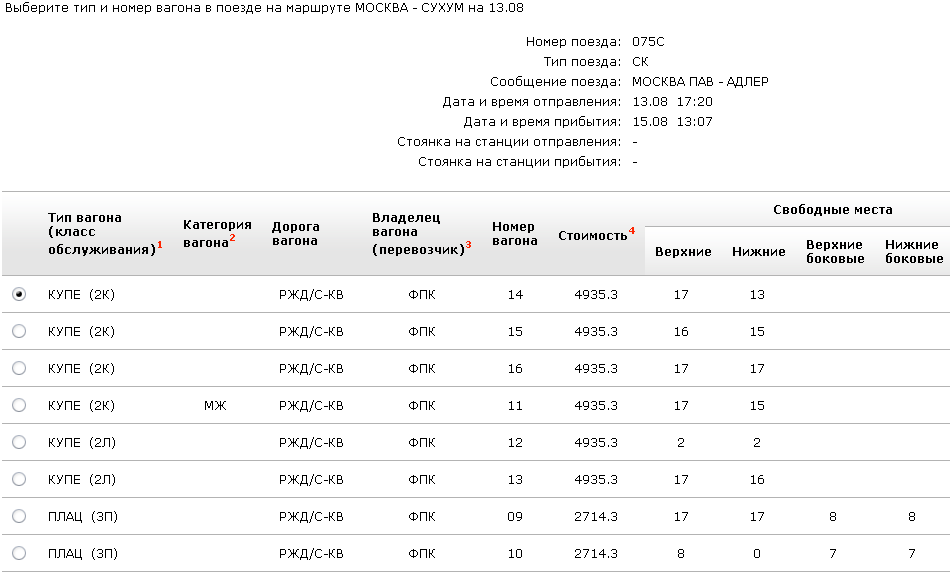Choose ПЛАЦ wagon 09 radio button

pos(18,516)
